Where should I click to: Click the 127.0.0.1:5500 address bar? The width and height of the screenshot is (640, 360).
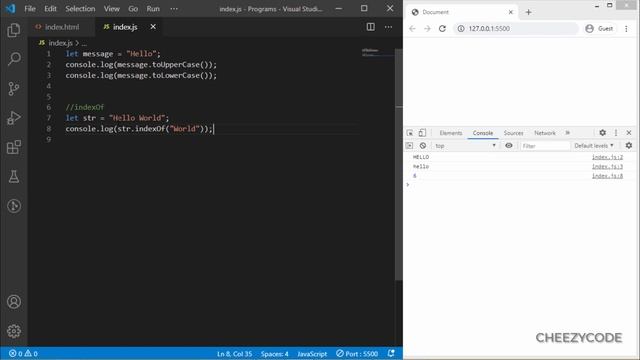point(516,29)
